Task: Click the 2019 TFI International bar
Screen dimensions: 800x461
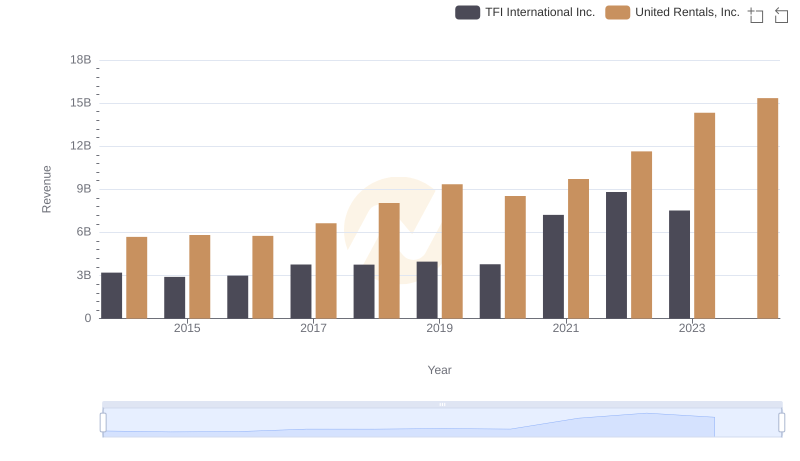Action: pos(427,290)
